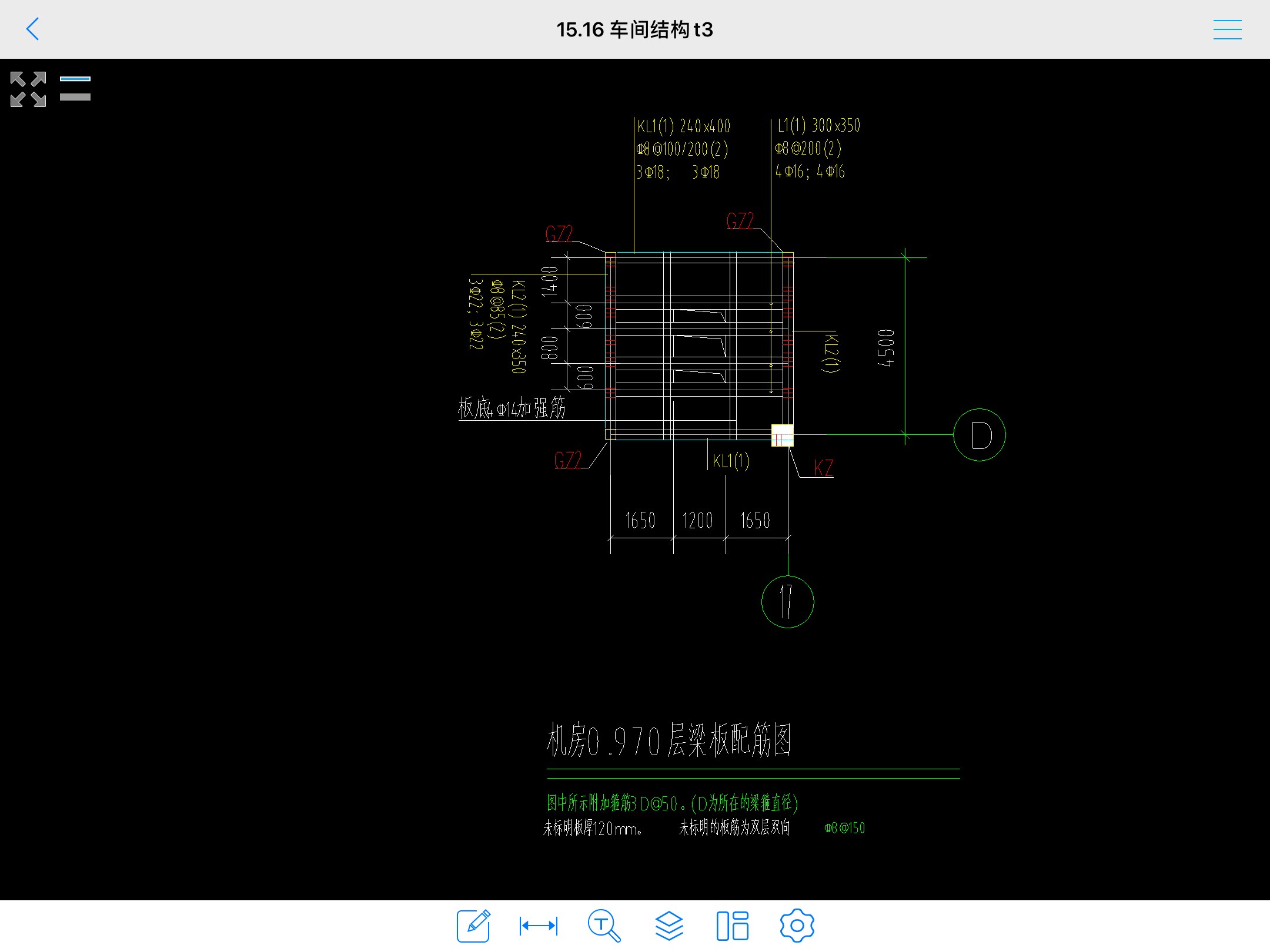
Task: Select the dimension measurement tool
Action: 539,926
